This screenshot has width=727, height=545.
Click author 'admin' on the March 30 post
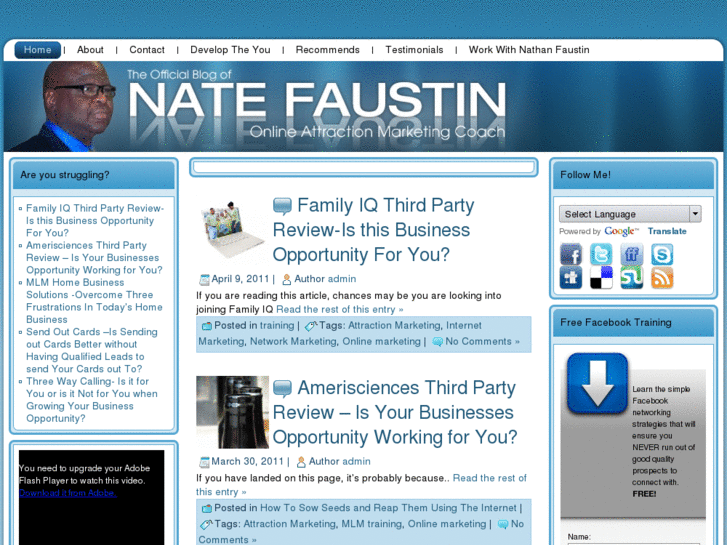pyautogui.click(x=356, y=461)
